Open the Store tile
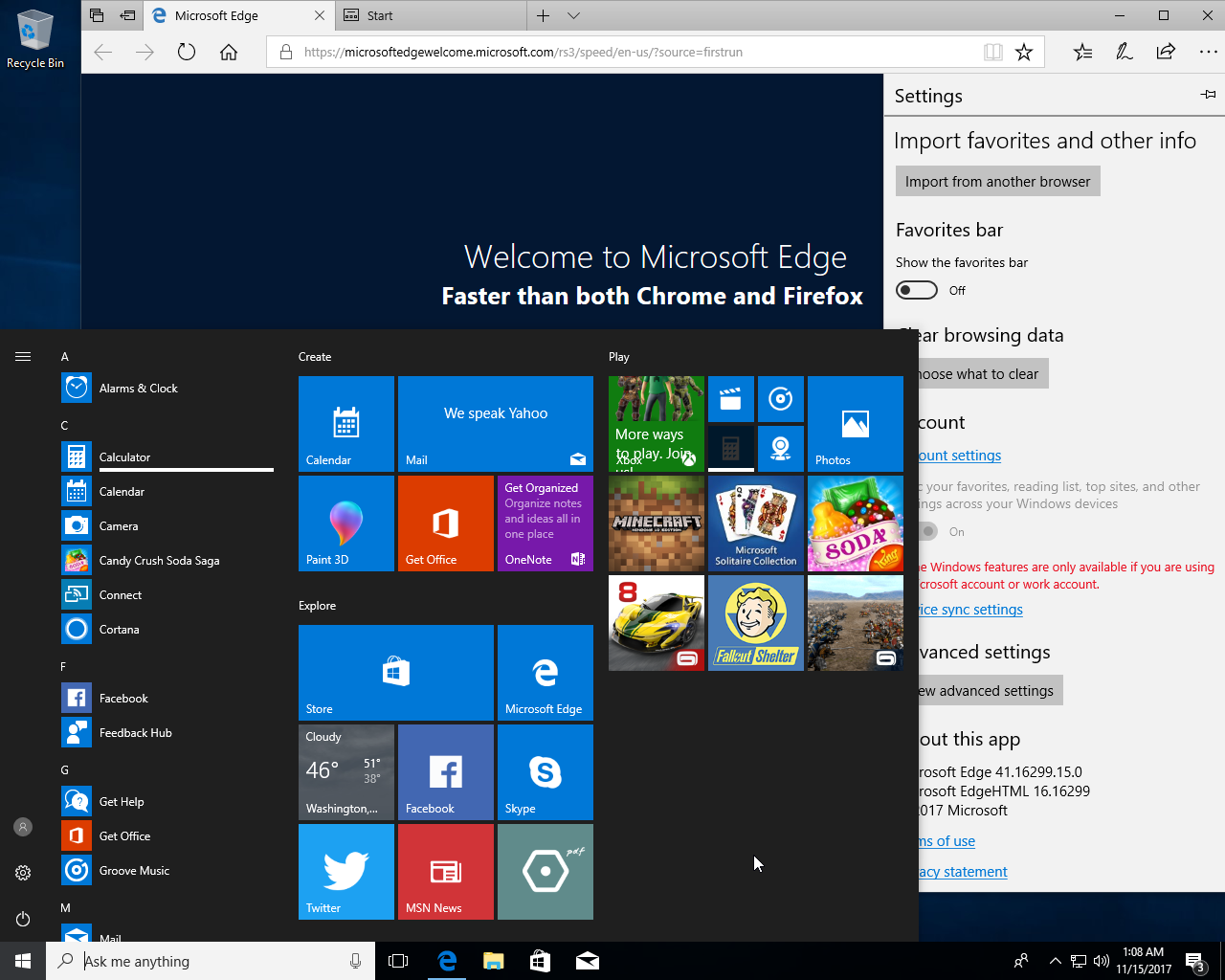The image size is (1225, 980). coord(396,673)
